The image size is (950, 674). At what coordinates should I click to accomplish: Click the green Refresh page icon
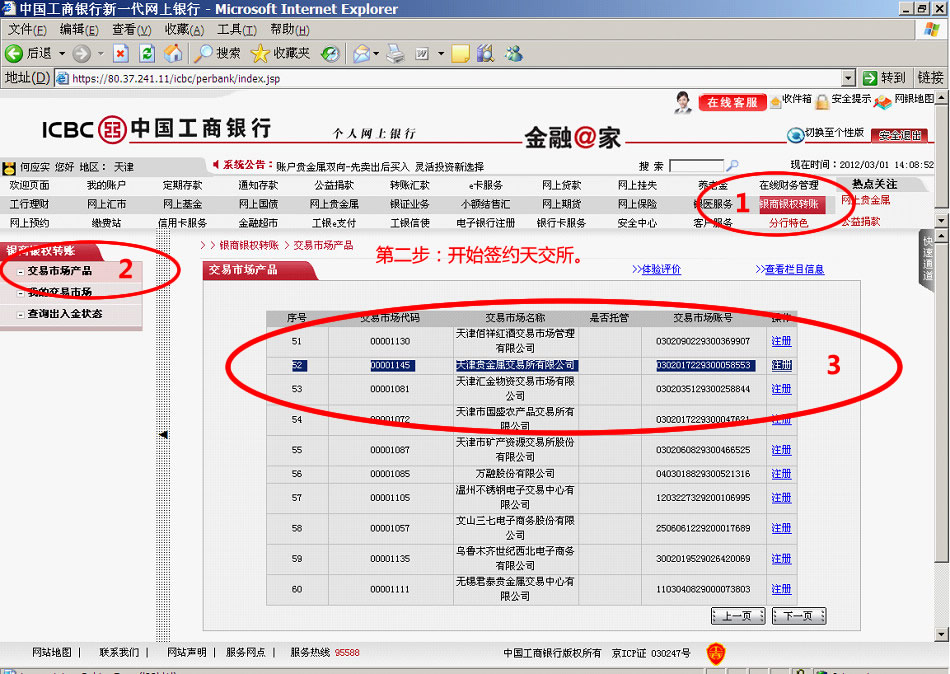pos(147,54)
